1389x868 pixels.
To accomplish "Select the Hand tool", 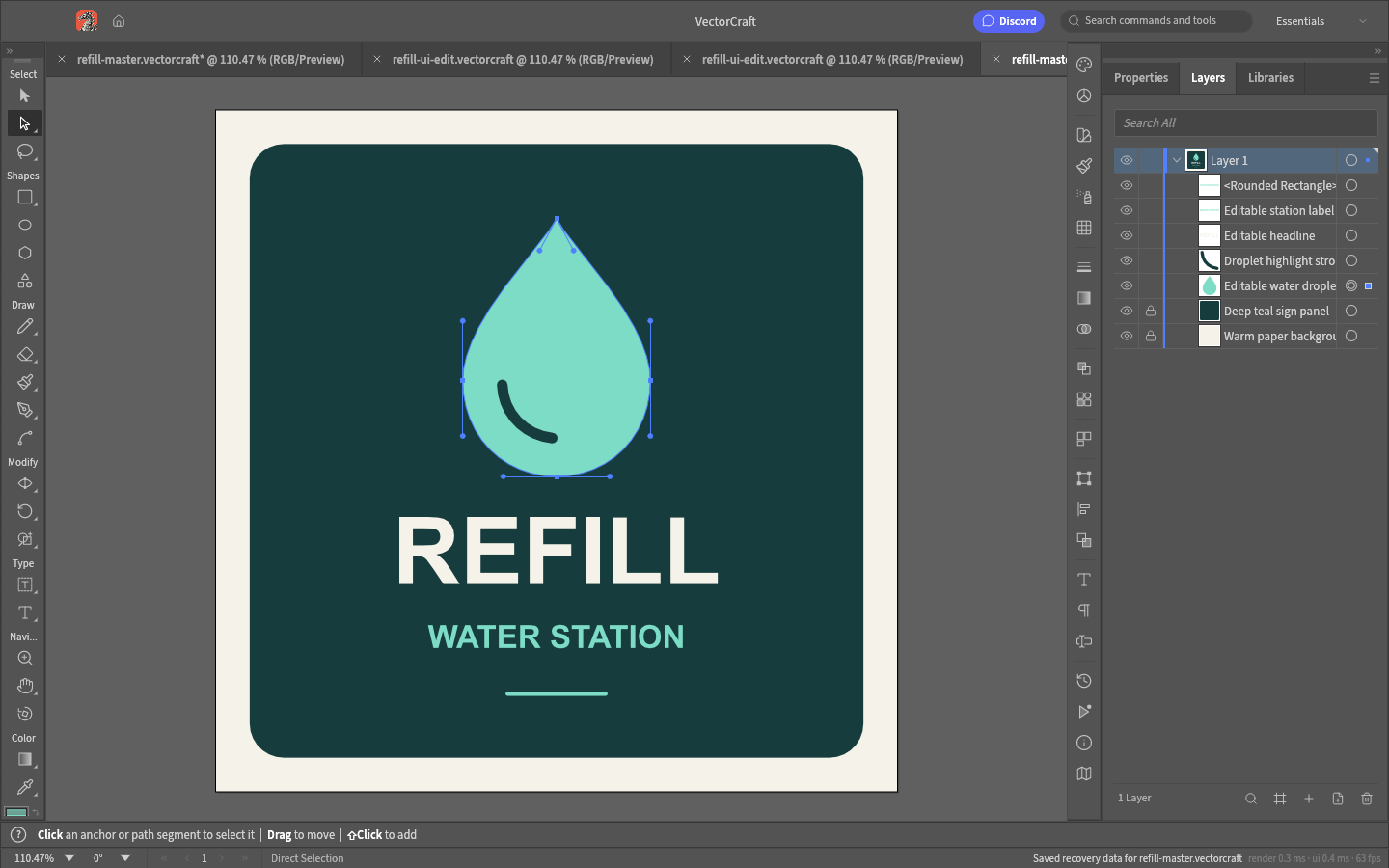I will coord(25,686).
